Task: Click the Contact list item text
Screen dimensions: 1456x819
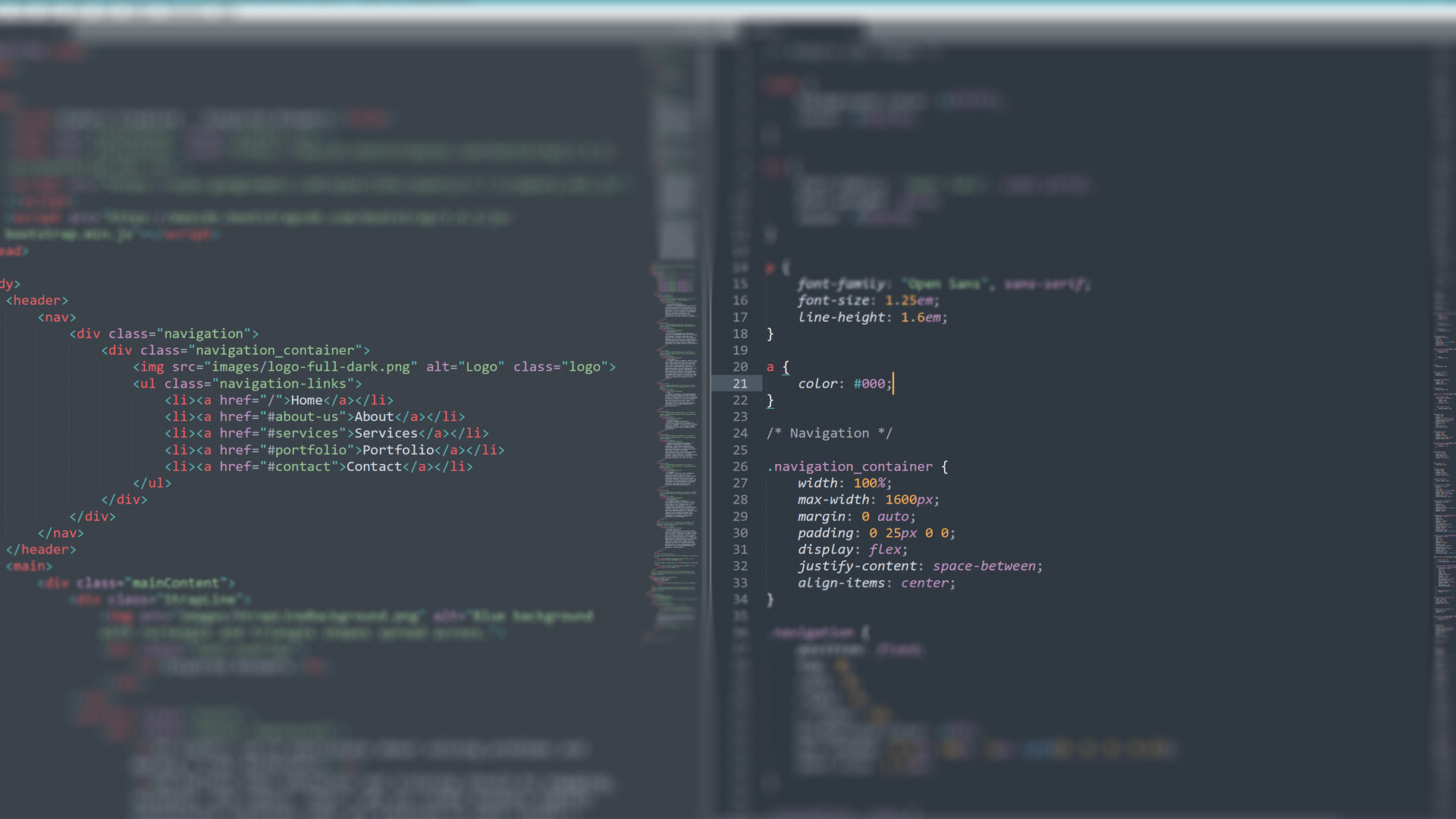Action: click(374, 466)
